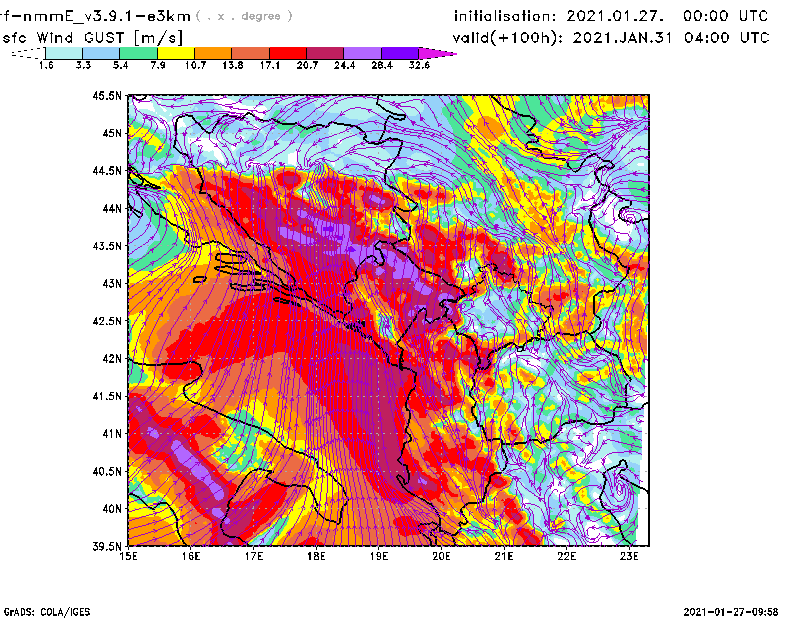Click the '41N' latitude label
The width and height of the screenshot is (800, 618).
point(112,434)
